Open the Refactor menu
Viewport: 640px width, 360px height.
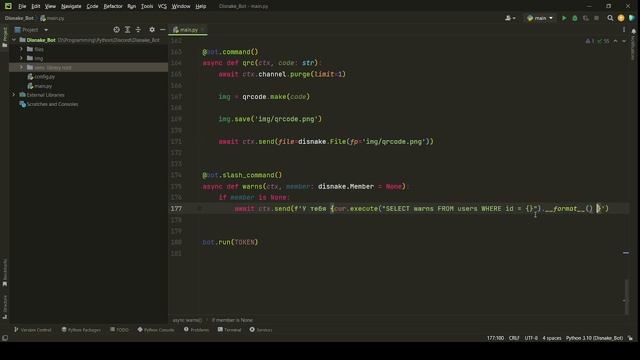tap(113, 6)
